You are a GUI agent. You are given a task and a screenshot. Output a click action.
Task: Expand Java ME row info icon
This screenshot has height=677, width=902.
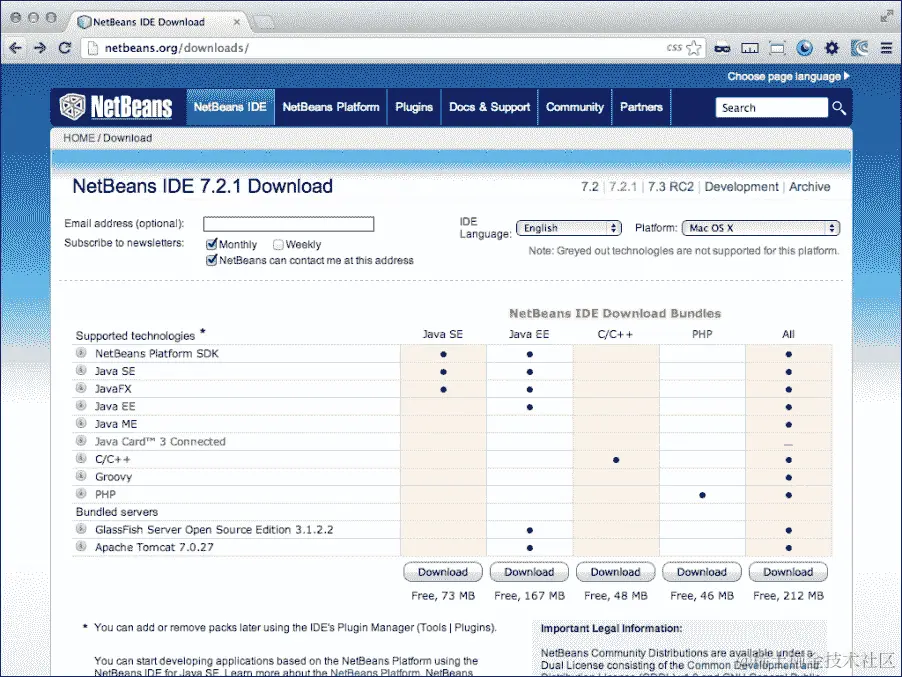point(81,423)
